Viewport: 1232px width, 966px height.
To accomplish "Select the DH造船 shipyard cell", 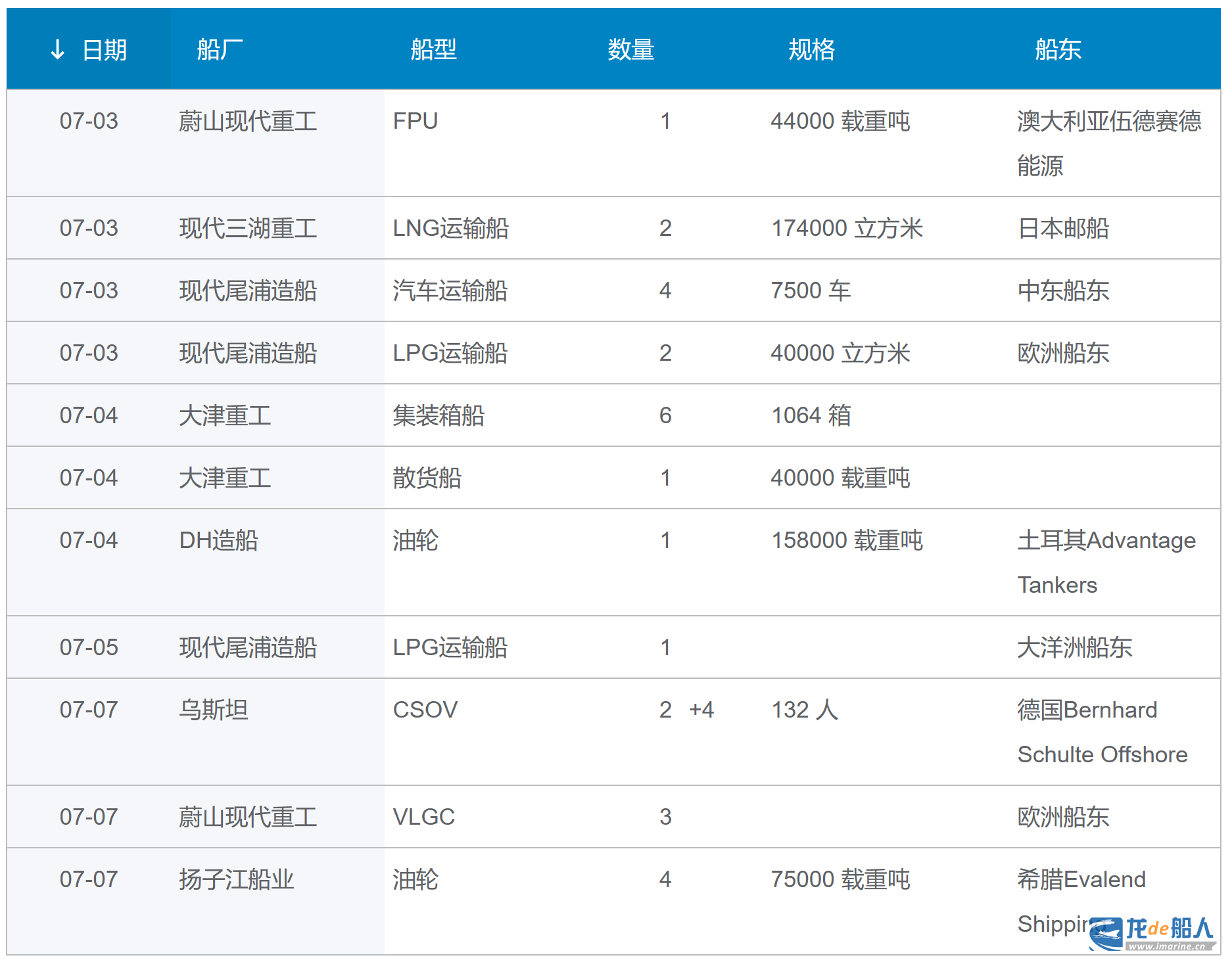I will tap(219, 541).
